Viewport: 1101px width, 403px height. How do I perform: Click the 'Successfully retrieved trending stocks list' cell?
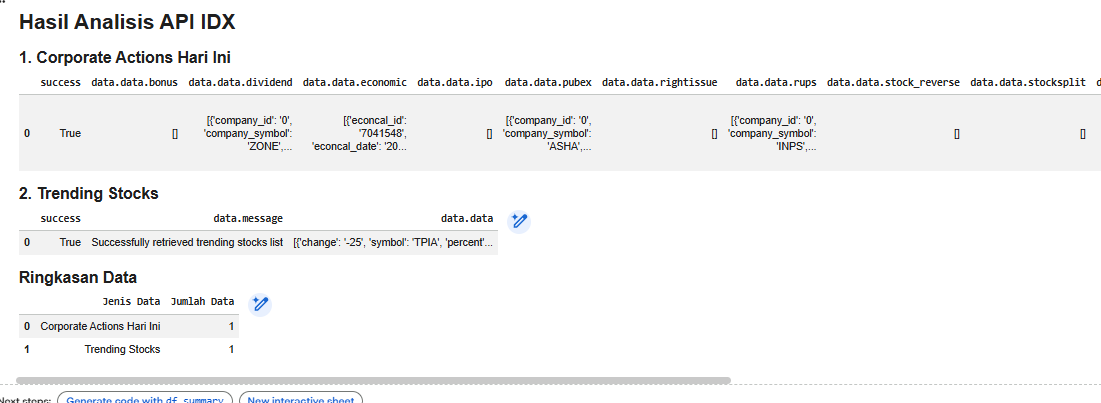(x=187, y=242)
